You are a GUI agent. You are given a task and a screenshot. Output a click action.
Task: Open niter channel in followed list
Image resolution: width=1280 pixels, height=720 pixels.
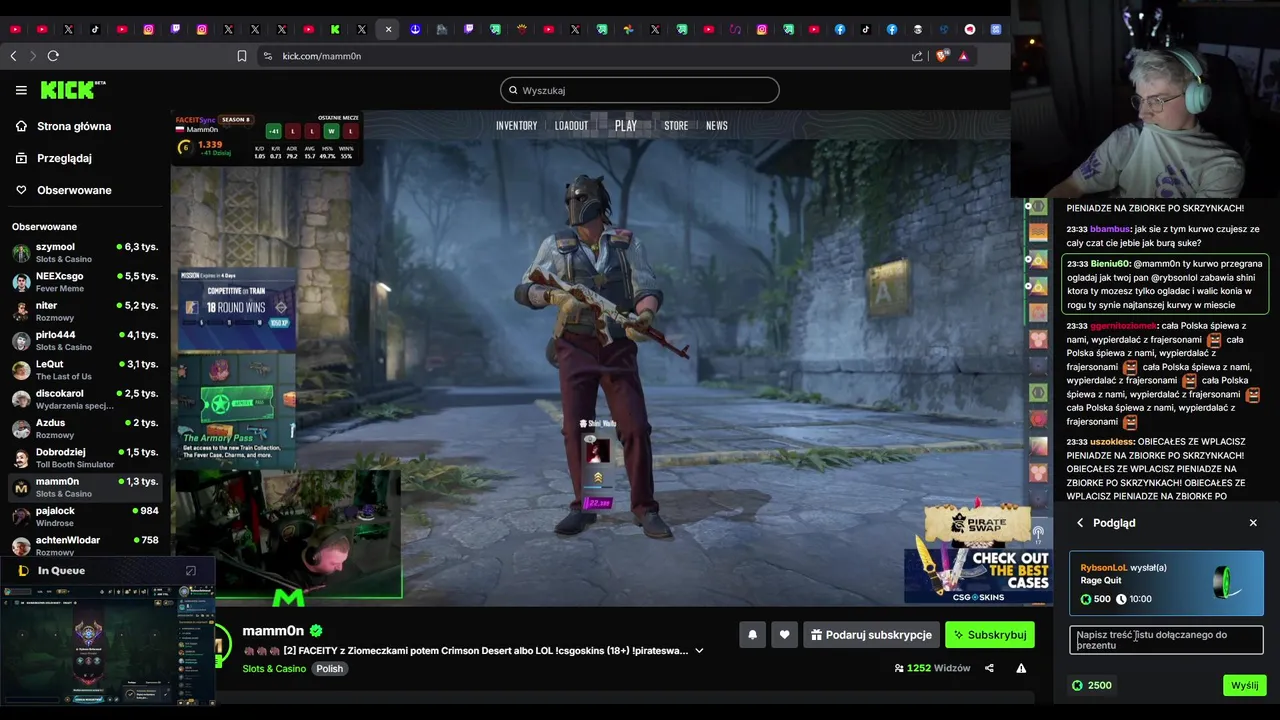[84, 311]
